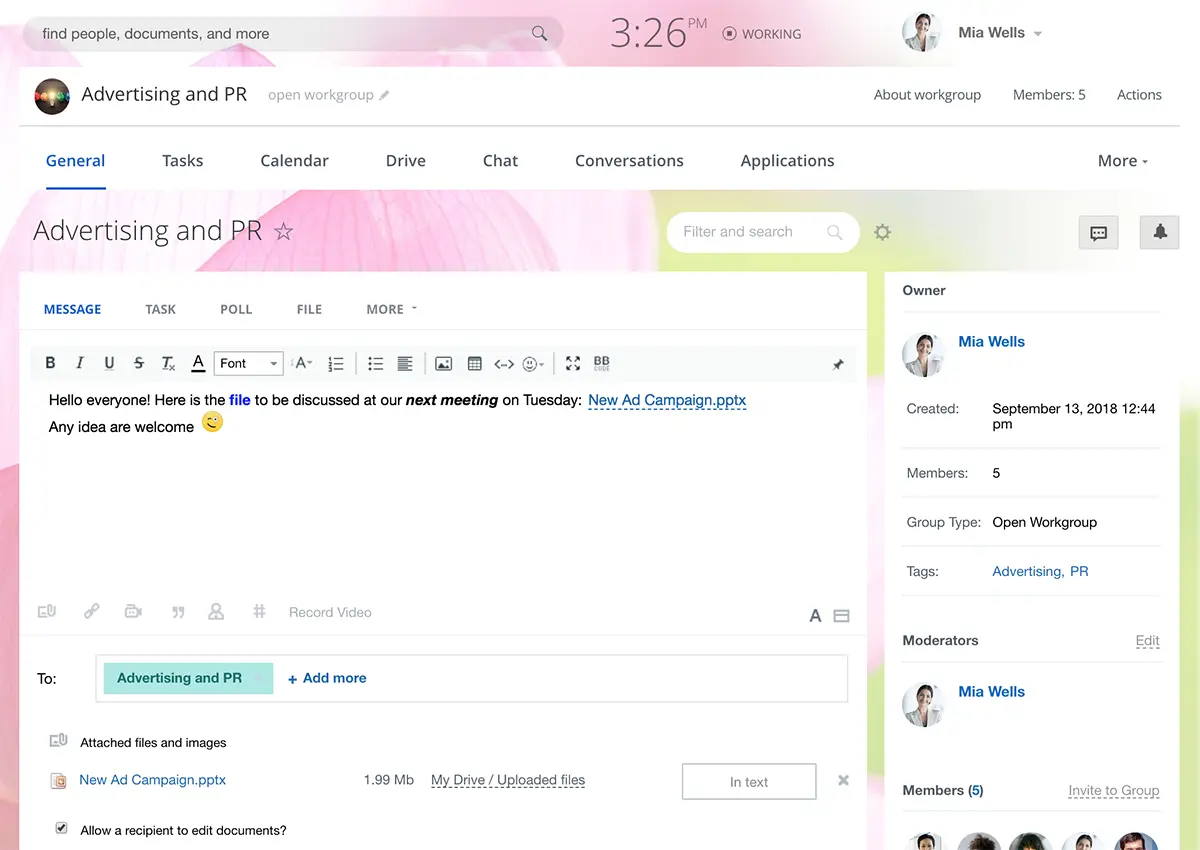Expand the More tab menu
The height and width of the screenshot is (850, 1200).
1123,161
